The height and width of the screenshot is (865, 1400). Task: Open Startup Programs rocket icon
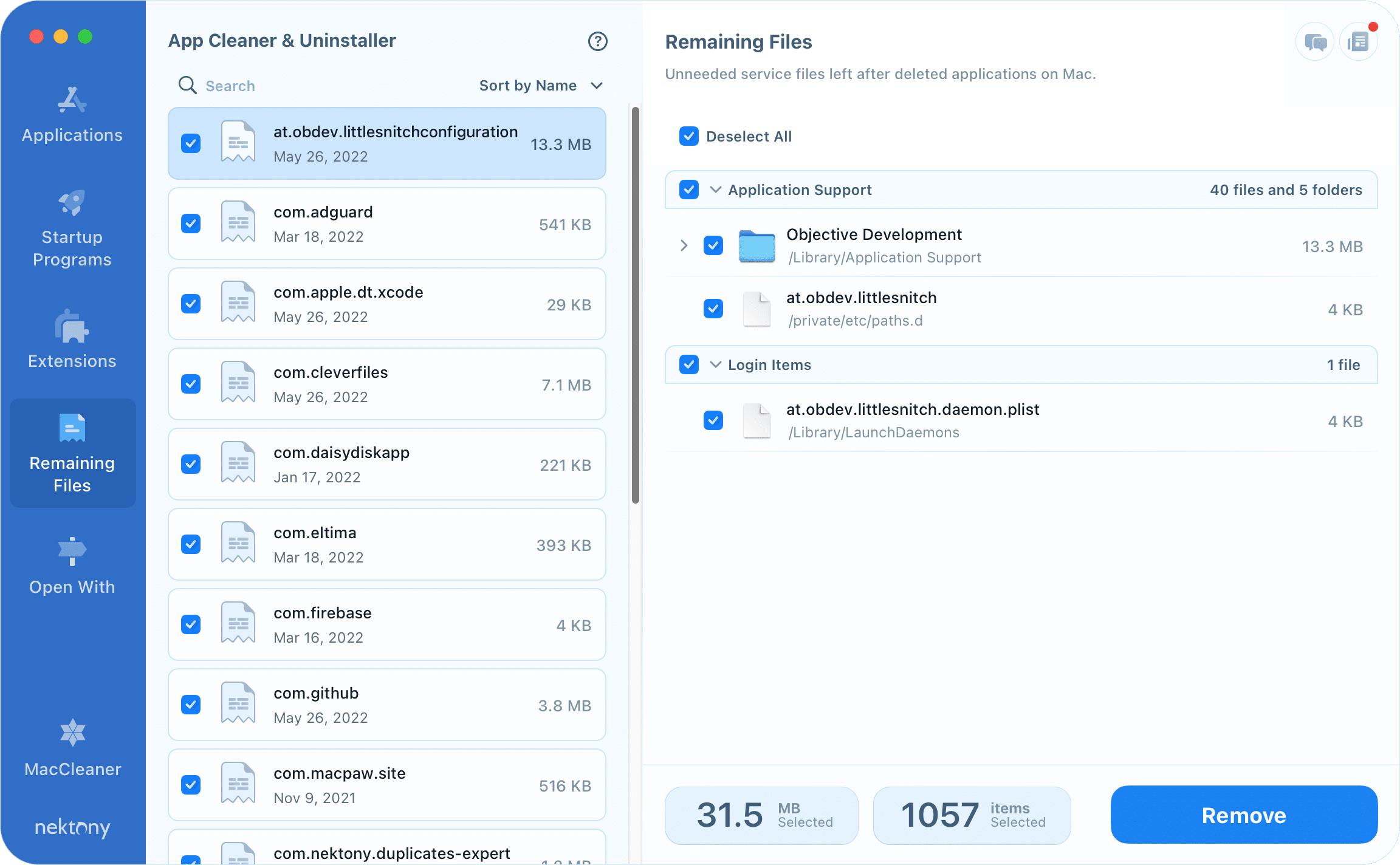pos(72,203)
